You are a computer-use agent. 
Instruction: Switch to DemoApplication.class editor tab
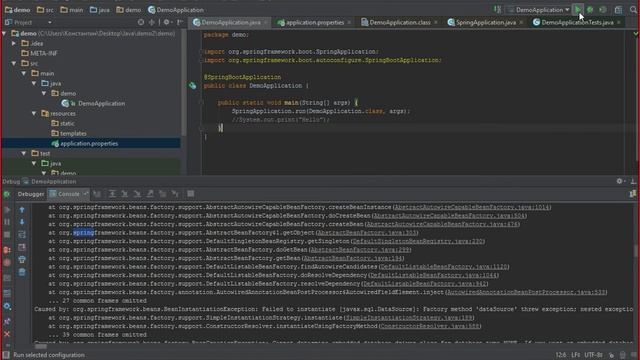click(x=400, y=22)
